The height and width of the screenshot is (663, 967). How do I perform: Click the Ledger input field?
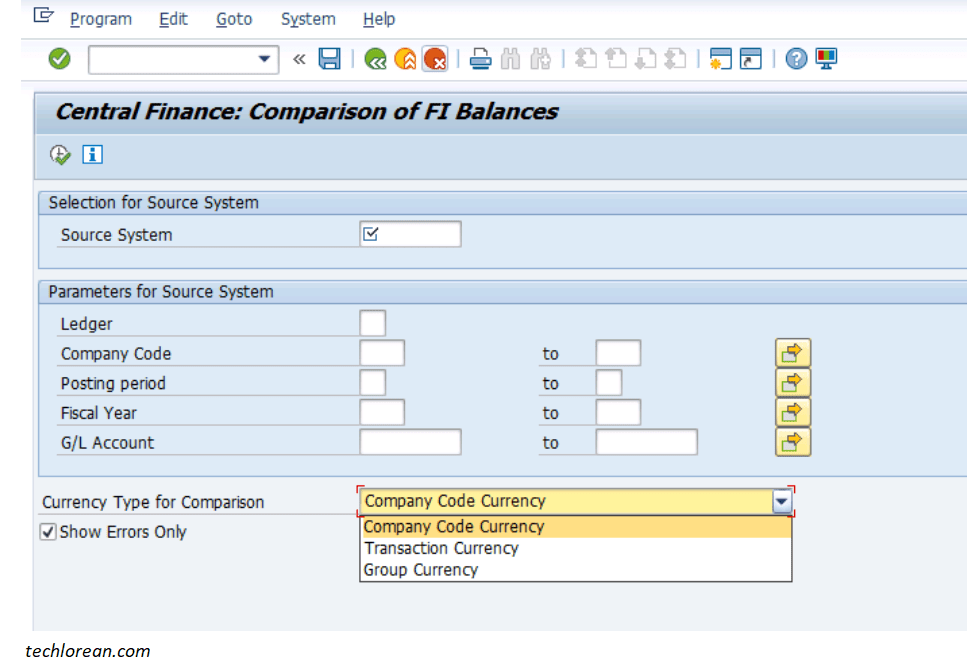pyautogui.click(x=371, y=322)
